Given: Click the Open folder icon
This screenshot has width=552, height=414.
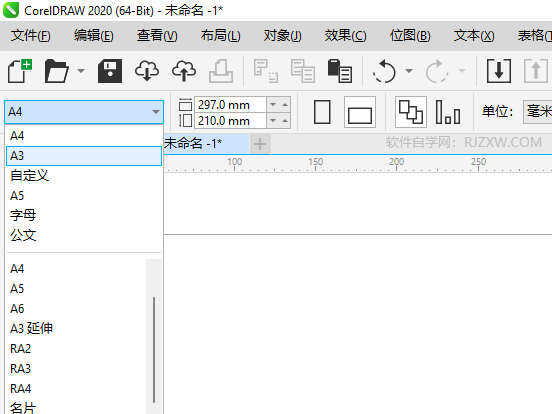Looking at the screenshot, I should (56, 71).
